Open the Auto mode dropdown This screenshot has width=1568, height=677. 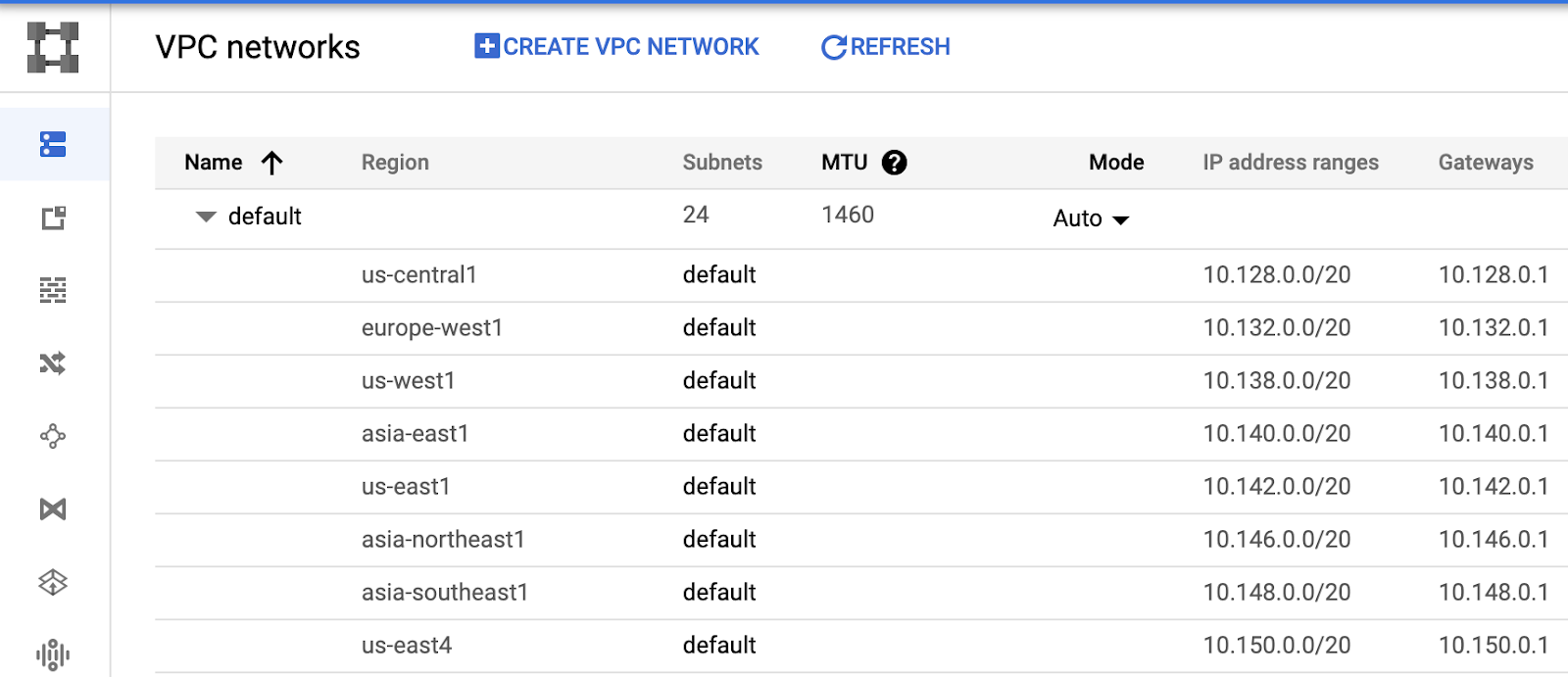tap(1091, 218)
